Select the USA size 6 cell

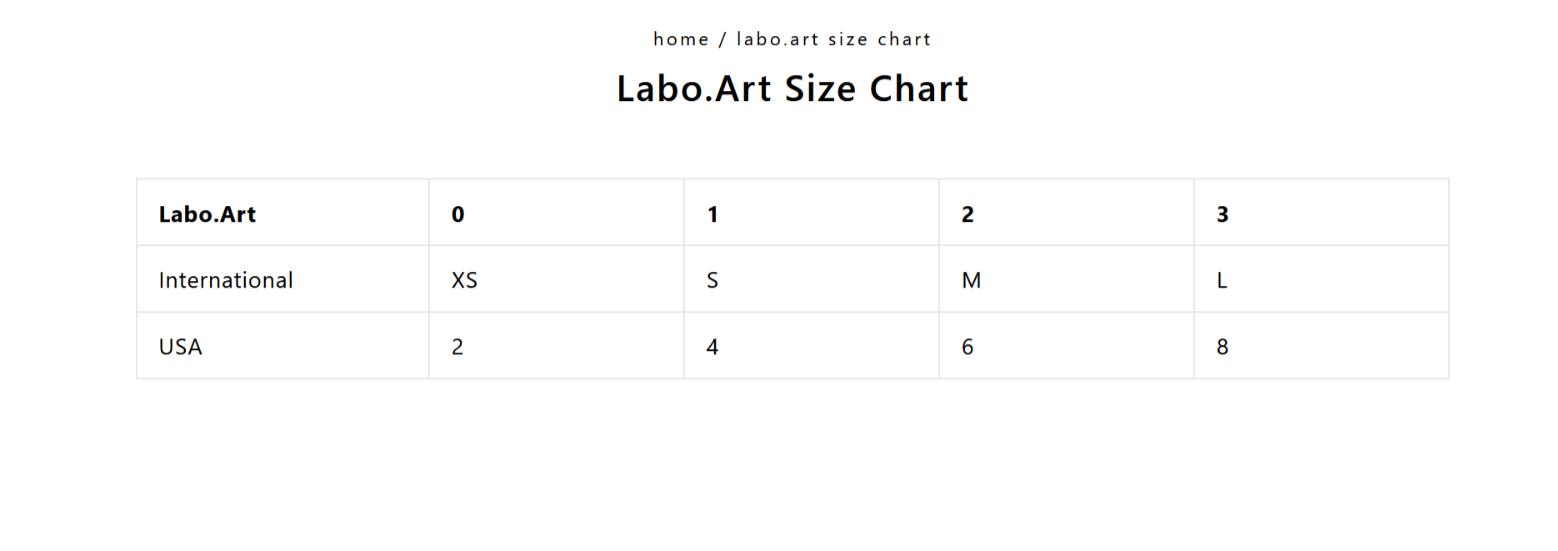967,347
